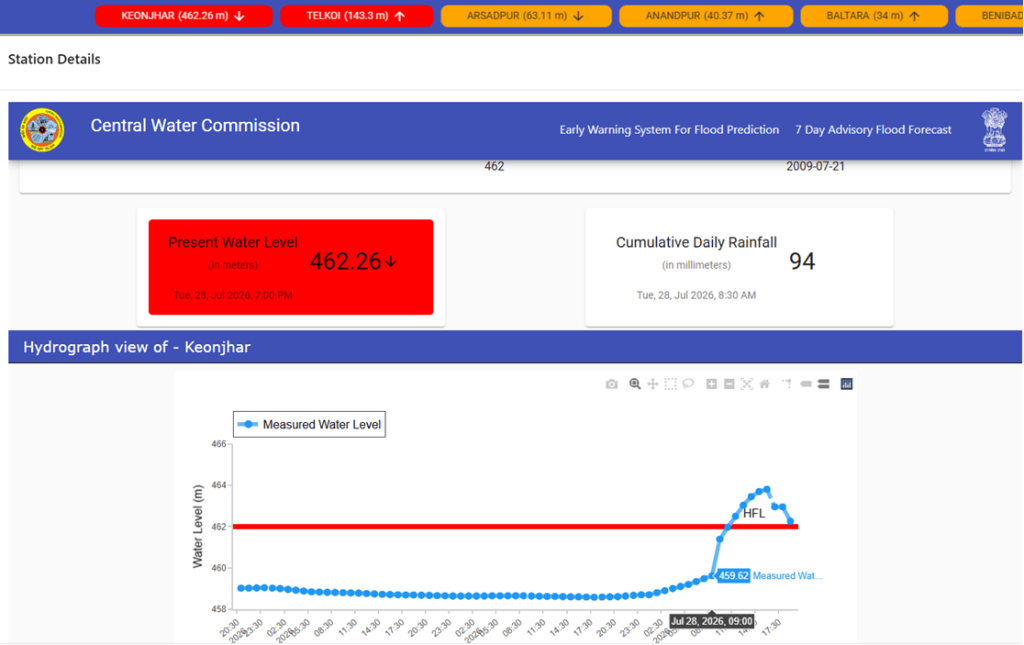Choose the Lasso Select tool
The width and height of the screenshot is (1024, 645).
(x=688, y=384)
